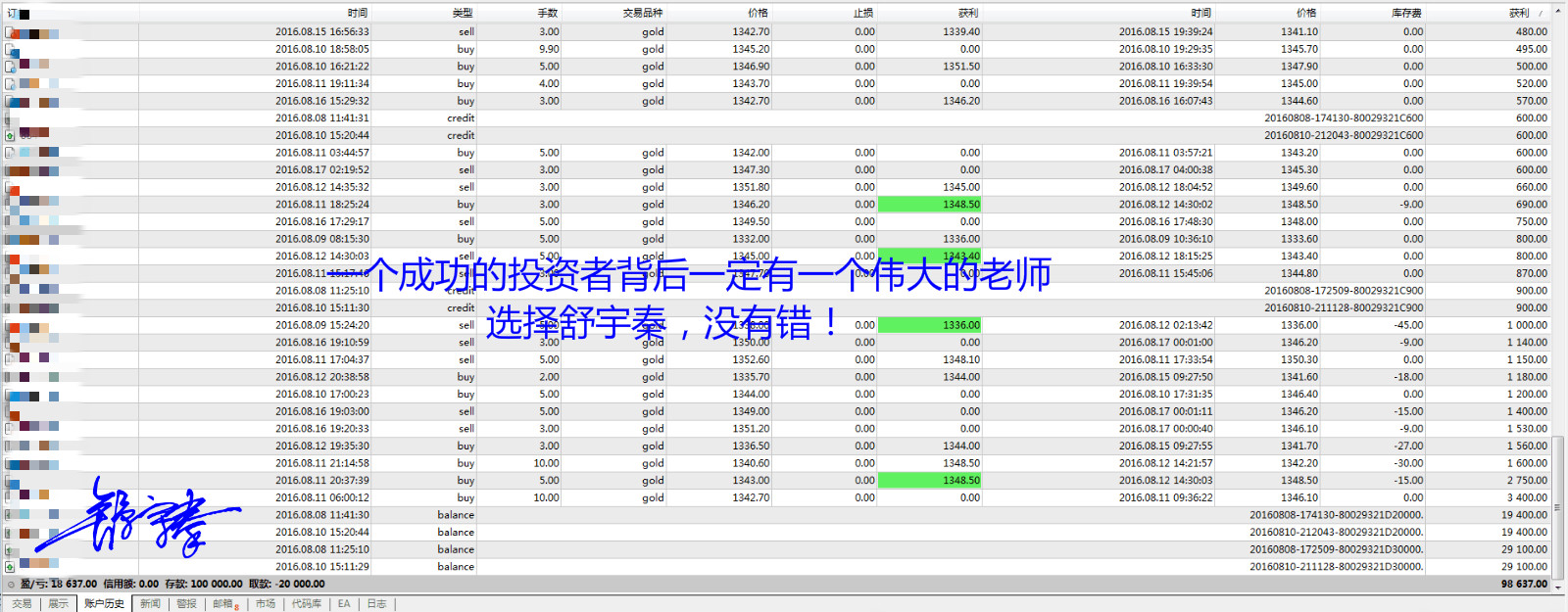
Task: Click the swap value -45.00
Action: [x=1409, y=325]
